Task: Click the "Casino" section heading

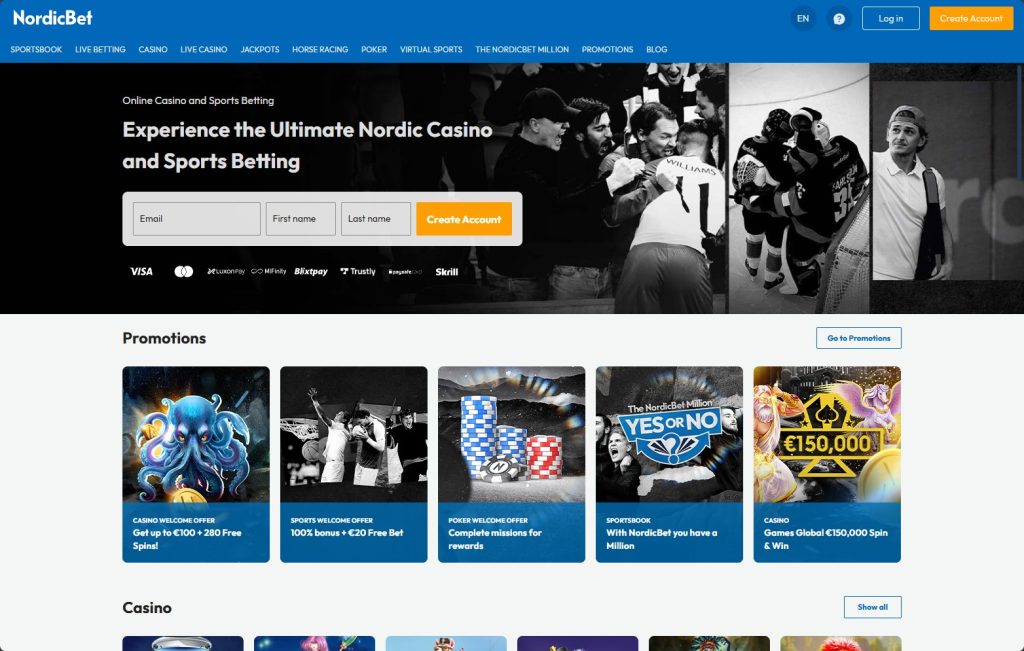Action: (147, 608)
